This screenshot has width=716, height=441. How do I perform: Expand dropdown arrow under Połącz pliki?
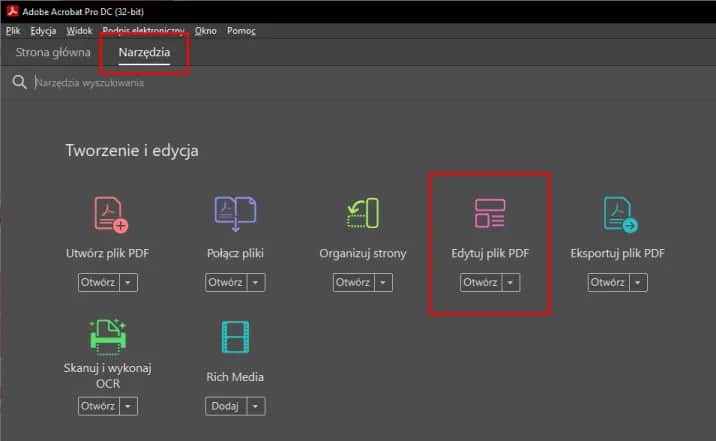256,283
